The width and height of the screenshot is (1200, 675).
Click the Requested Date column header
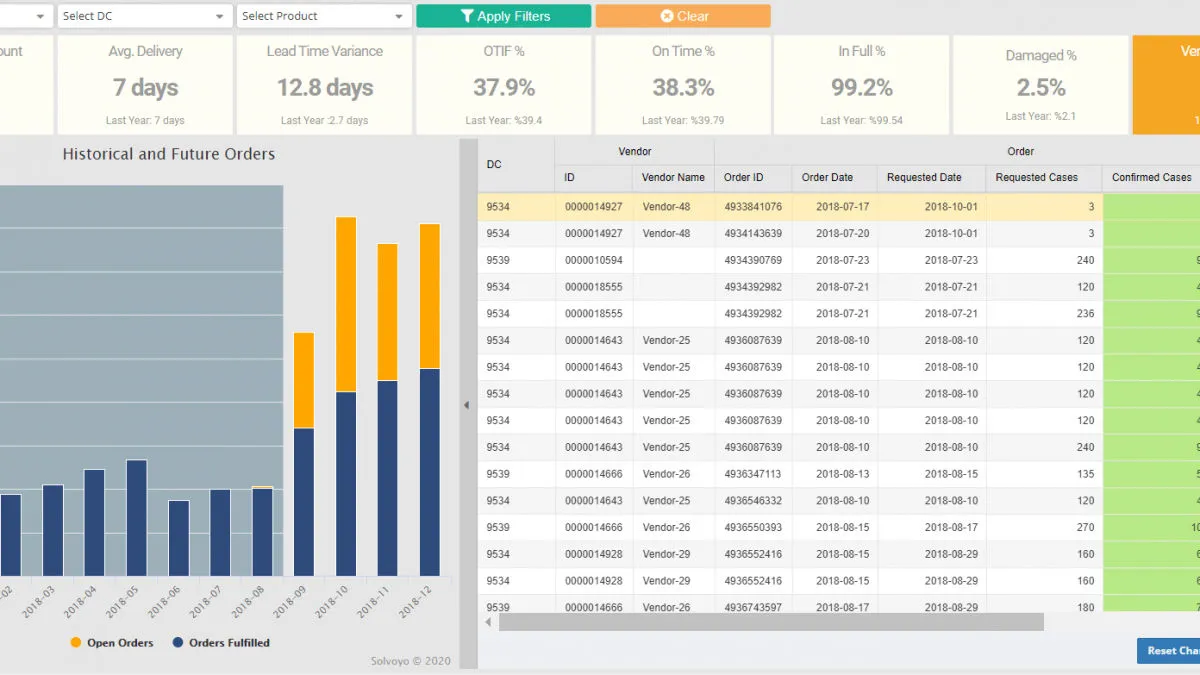(924, 177)
